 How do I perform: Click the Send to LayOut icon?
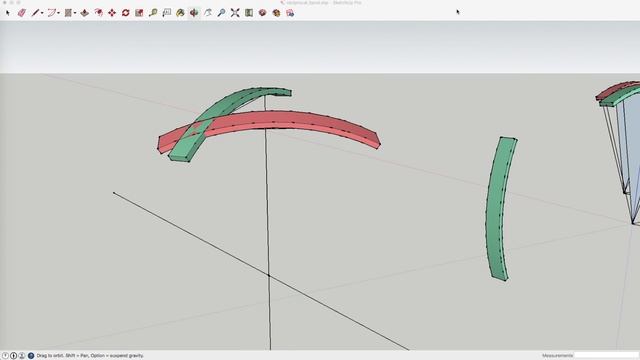pyautogui.click(x=276, y=13)
